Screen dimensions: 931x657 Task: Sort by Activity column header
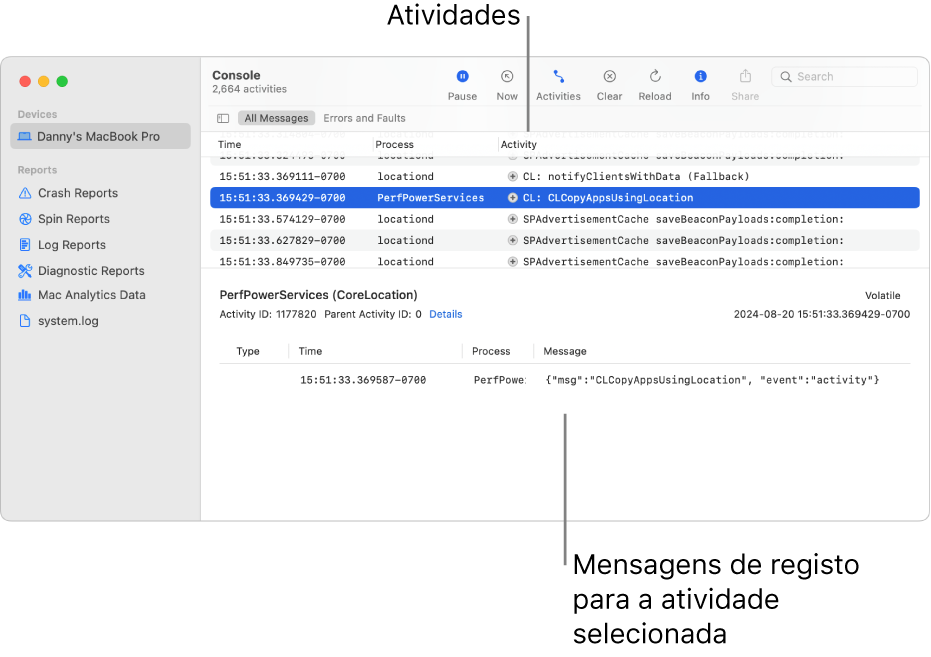(518, 144)
